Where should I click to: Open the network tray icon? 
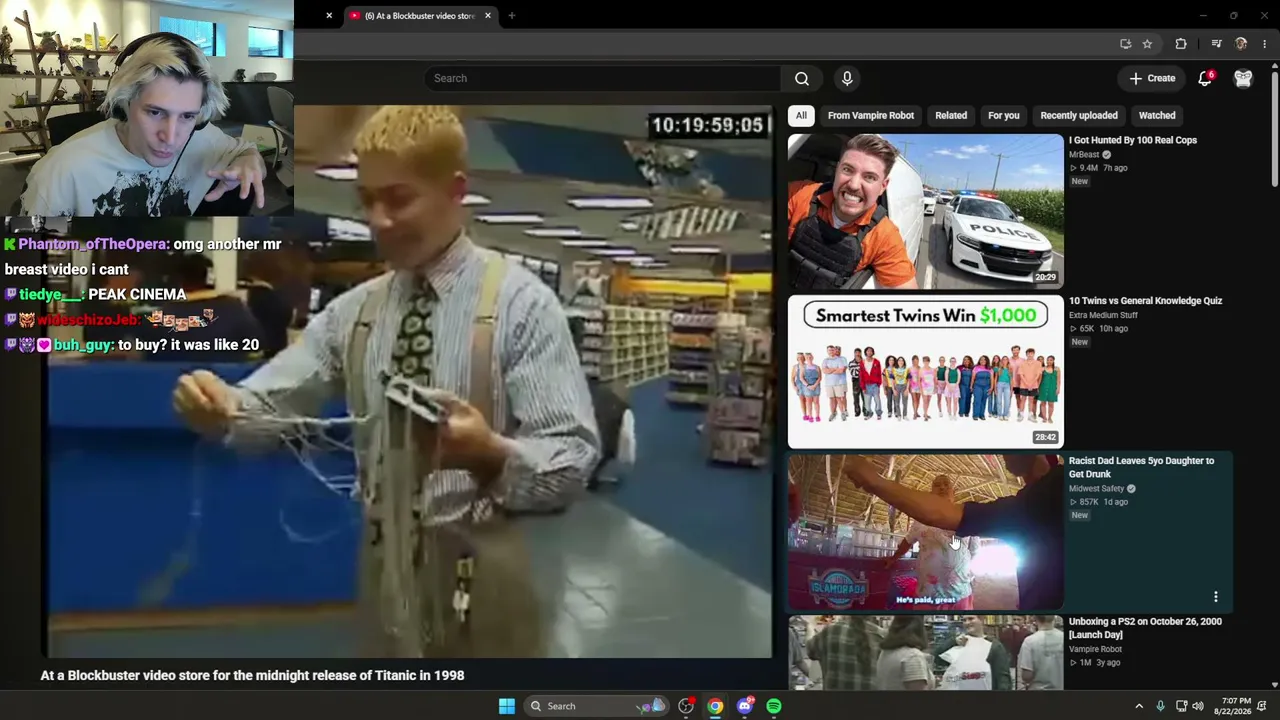point(1181,706)
